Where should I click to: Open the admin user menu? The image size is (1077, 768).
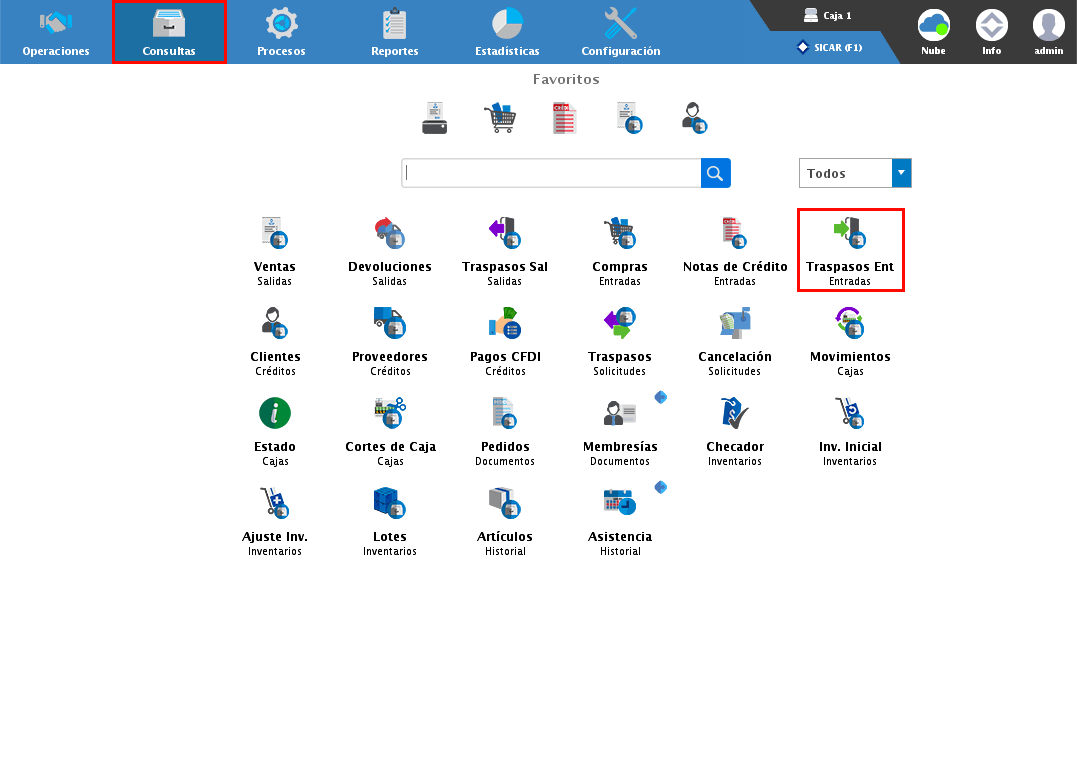pyautogui.click(x=1048, y=32)
